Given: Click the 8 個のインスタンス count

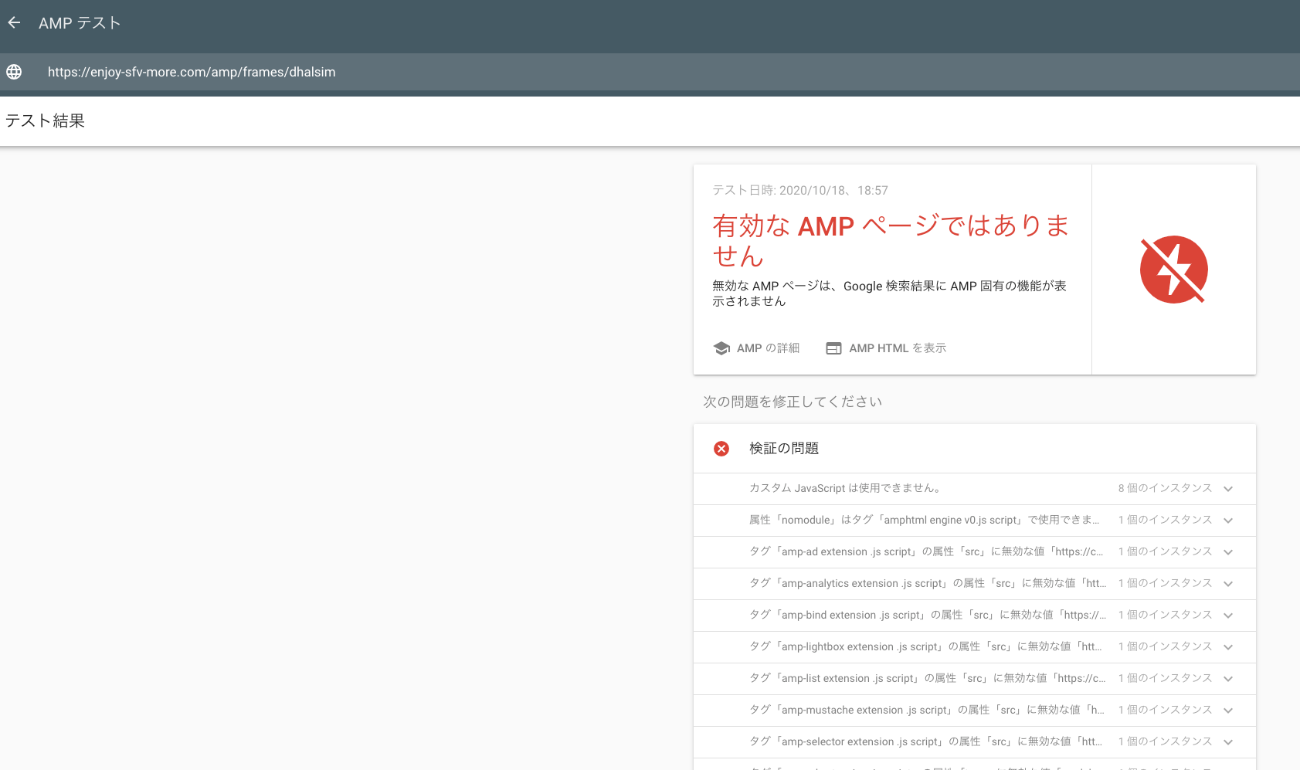Looking at the screenshot, I should click(x=1165, y=488).
